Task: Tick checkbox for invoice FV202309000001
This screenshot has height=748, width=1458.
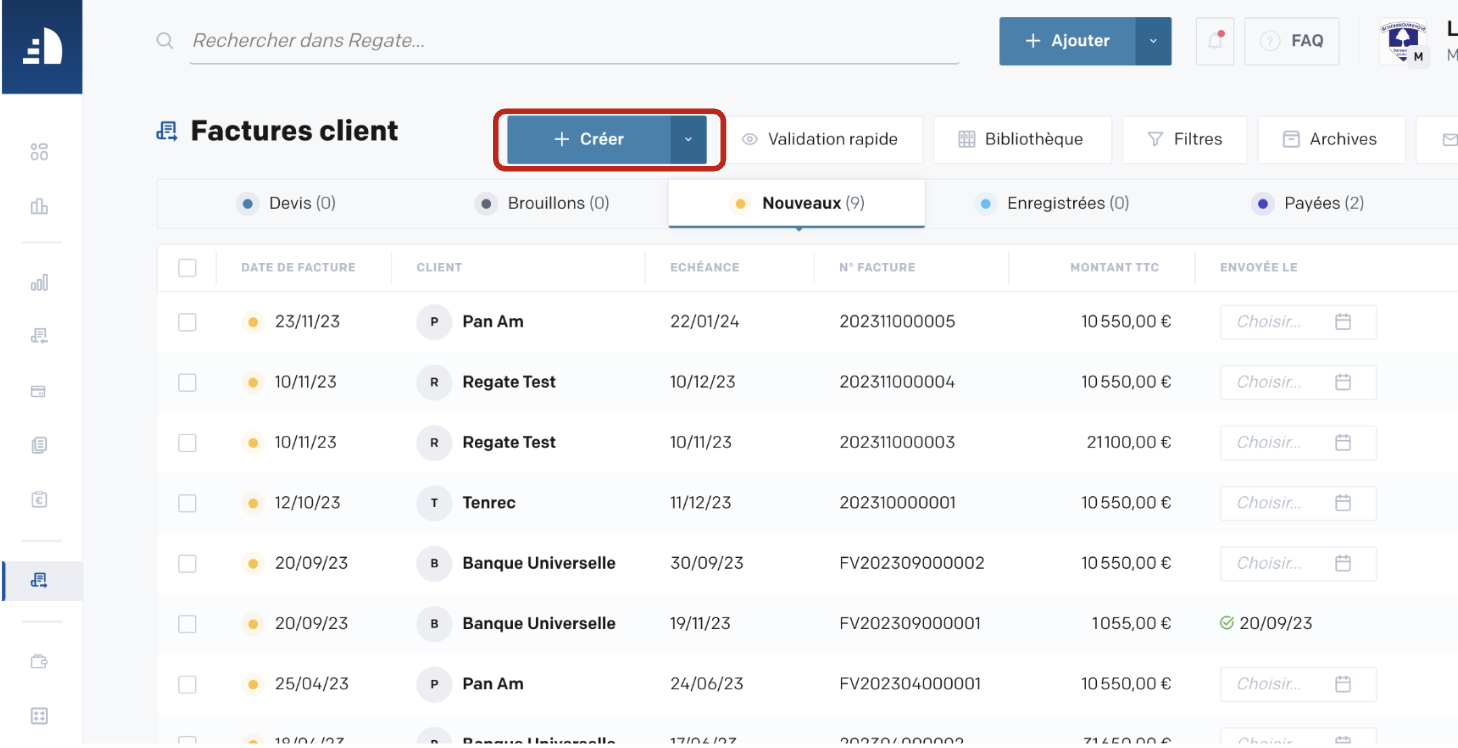Action: pos(187,623)
